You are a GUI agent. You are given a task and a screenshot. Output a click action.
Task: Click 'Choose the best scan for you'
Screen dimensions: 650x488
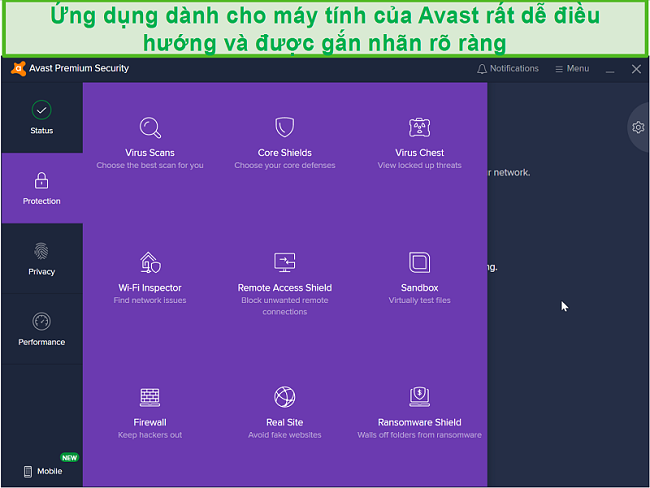(x=150, y=165)
